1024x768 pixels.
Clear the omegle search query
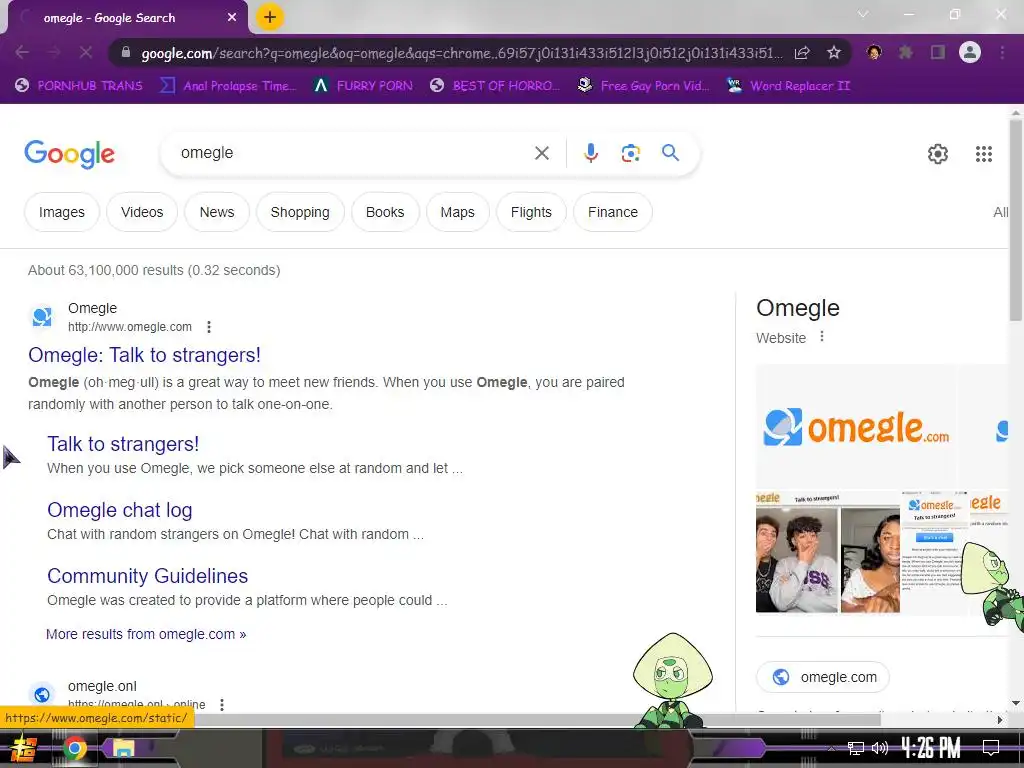(541, 153)
